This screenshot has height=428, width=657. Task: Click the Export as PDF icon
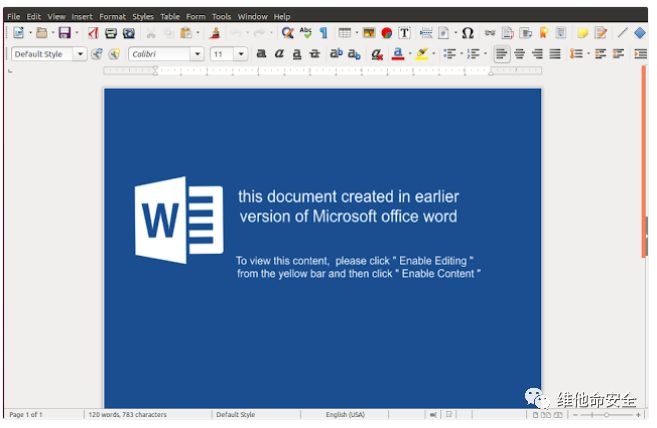[x=93, y=33]
